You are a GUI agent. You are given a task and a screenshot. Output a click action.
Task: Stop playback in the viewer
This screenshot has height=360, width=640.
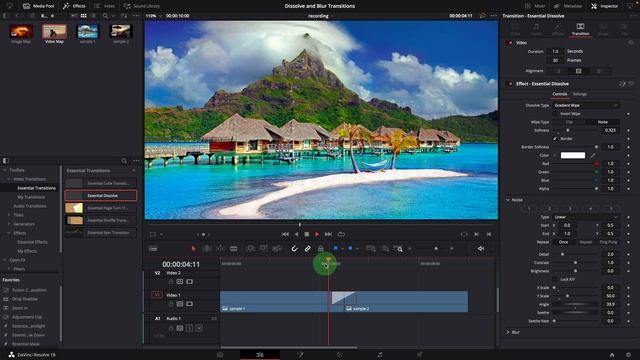click(307, 234)
